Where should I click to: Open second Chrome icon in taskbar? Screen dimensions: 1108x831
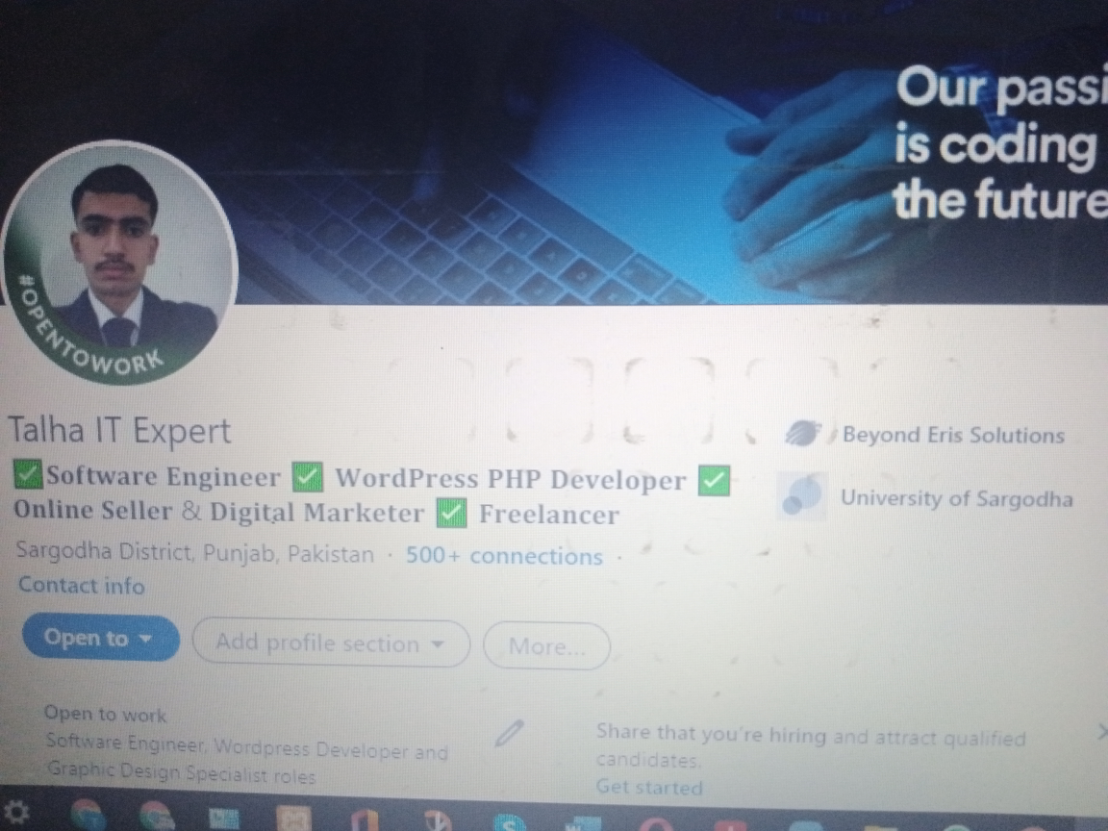[157, 816]
